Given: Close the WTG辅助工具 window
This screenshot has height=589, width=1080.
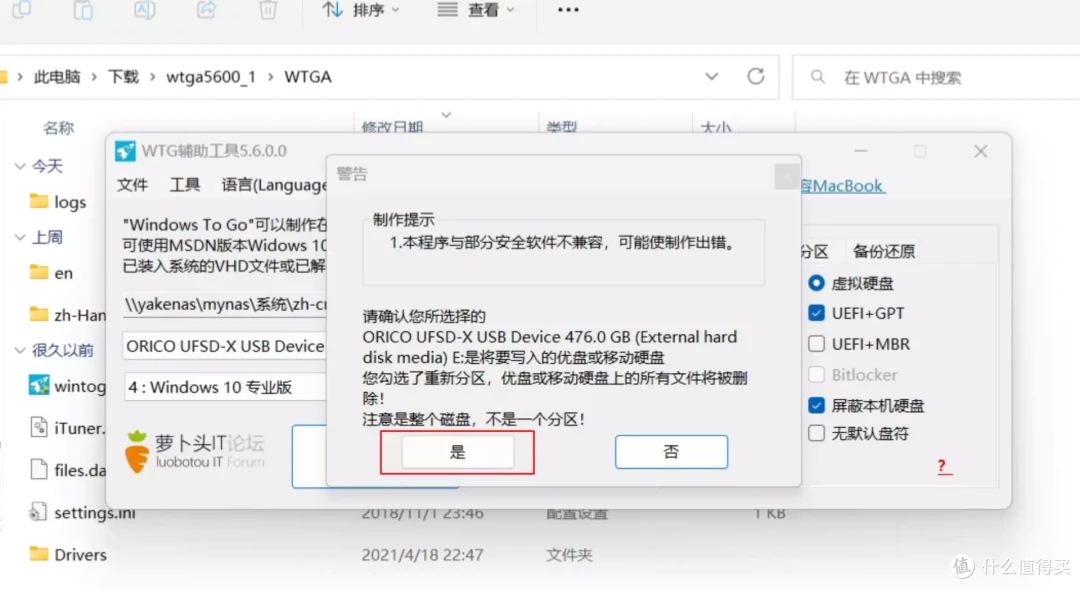Looking at the screenshot, I should pyautogui.click(x=981, y=151).
